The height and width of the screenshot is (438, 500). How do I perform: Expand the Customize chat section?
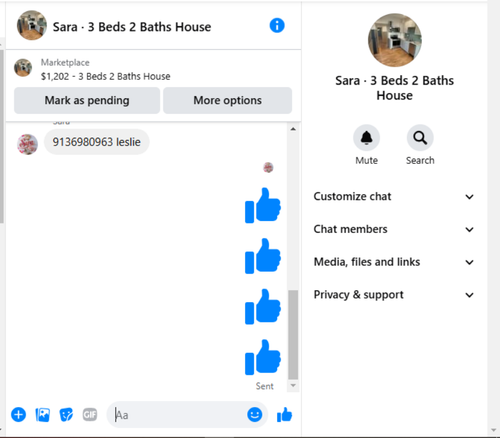pos(394,196)
